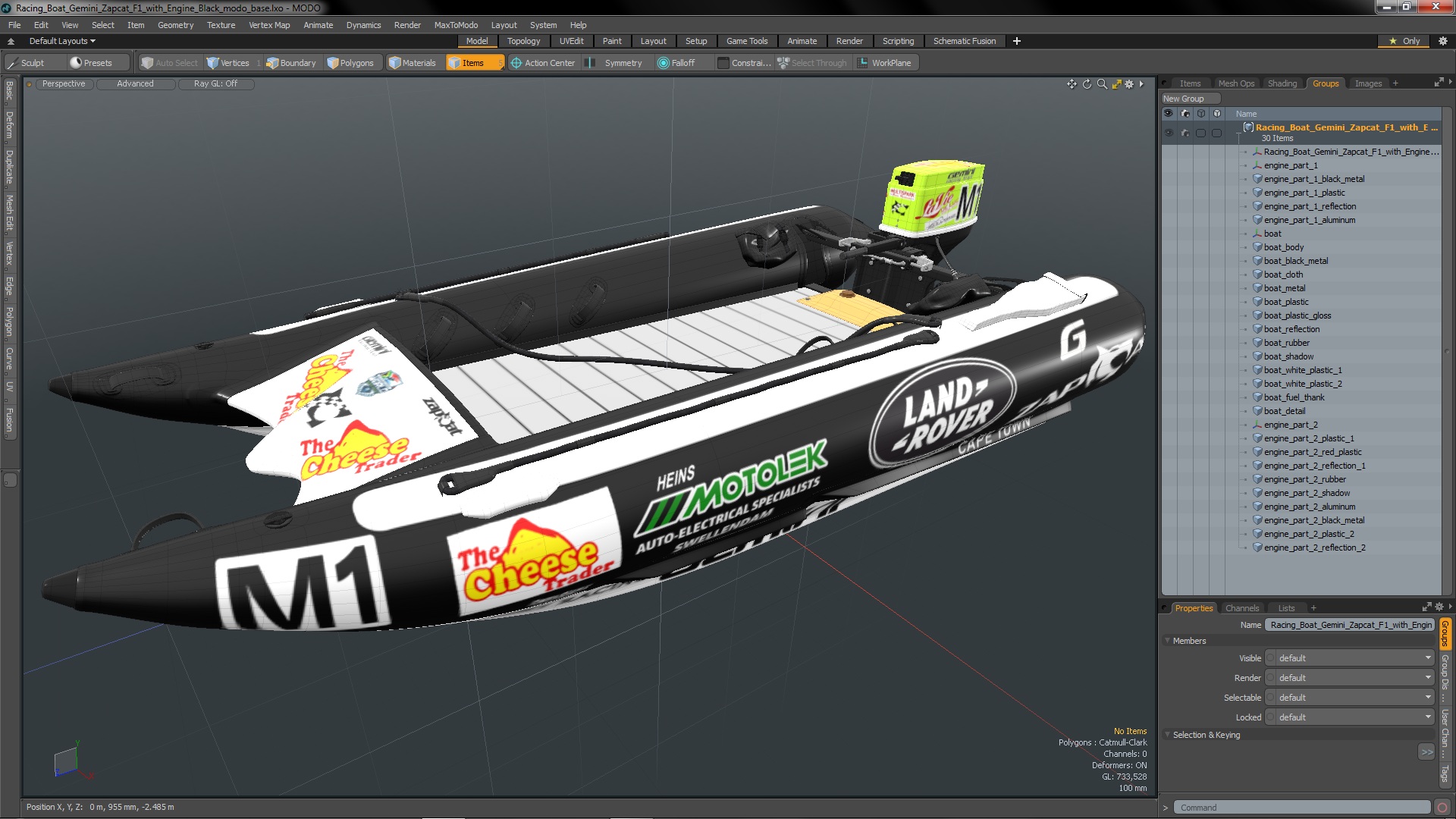Toggle first lock checkbox of Racing_Boat group
Screen dimensions: 1456x819
point(1201,133)
